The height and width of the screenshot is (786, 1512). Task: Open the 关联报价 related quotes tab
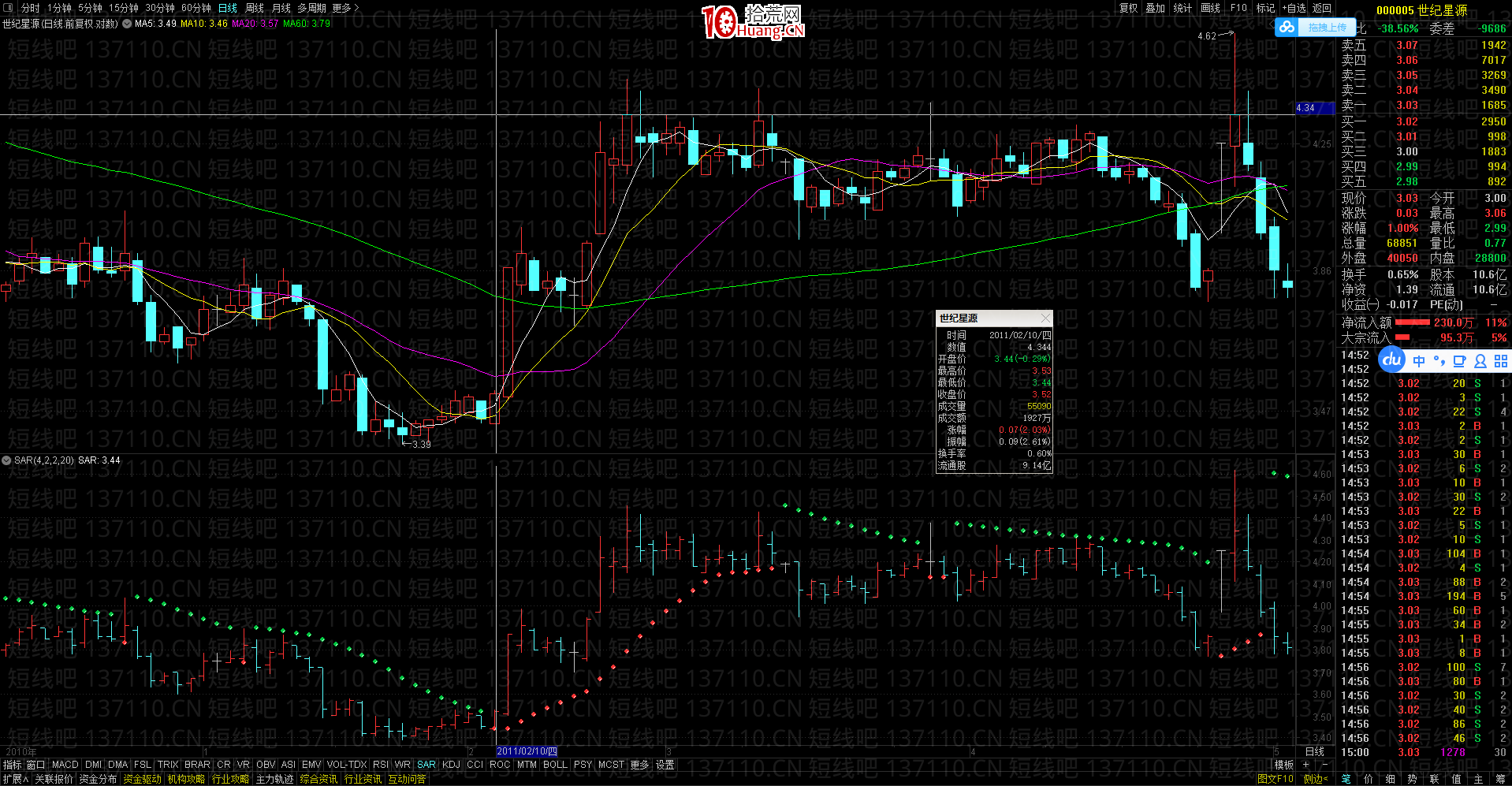(x=54, y=779)
